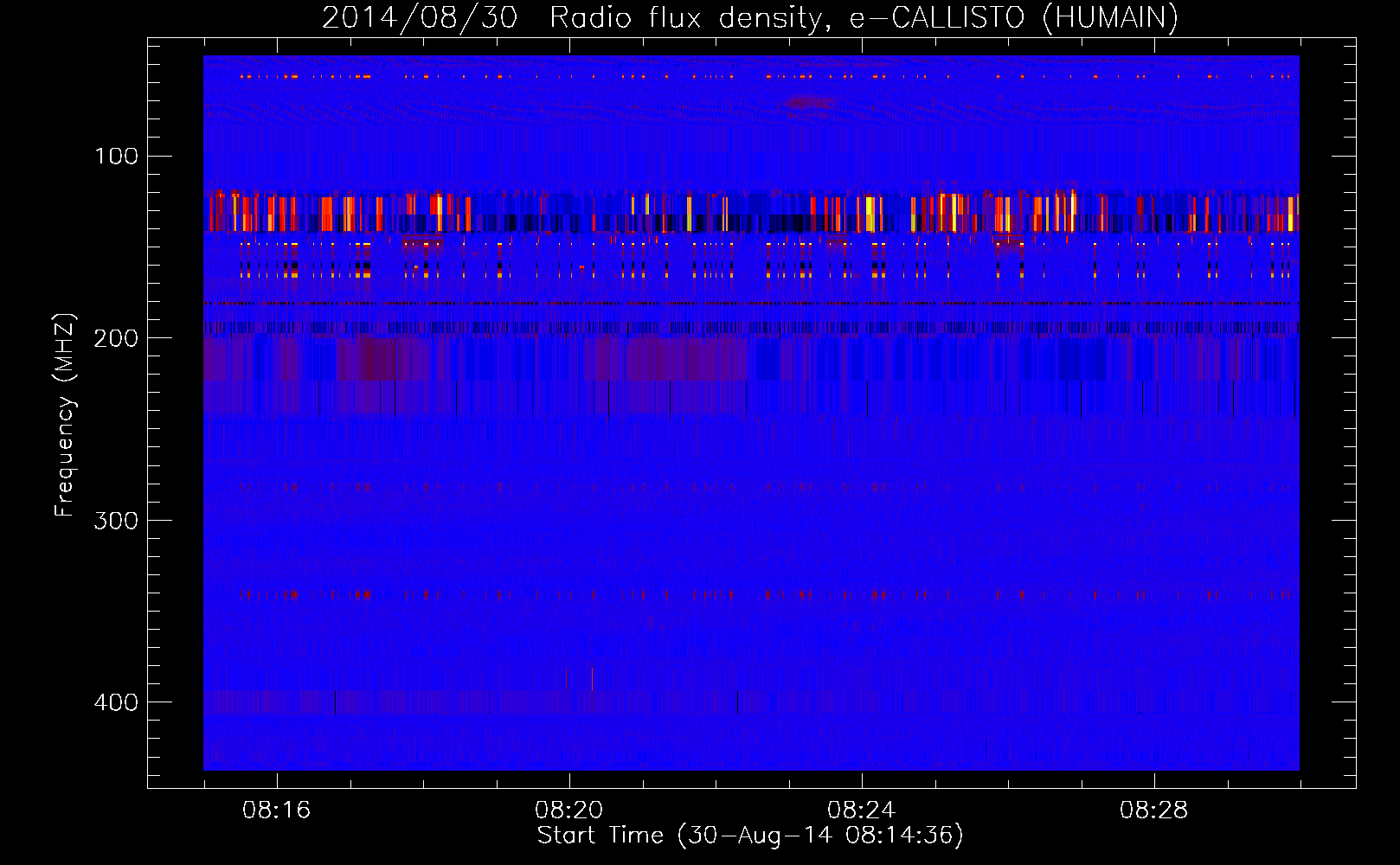
Task: Click the plot title '2014/08/30 Radio flux density, e-CALLISTO (HUMAIN)'
Action: (750, 17)
